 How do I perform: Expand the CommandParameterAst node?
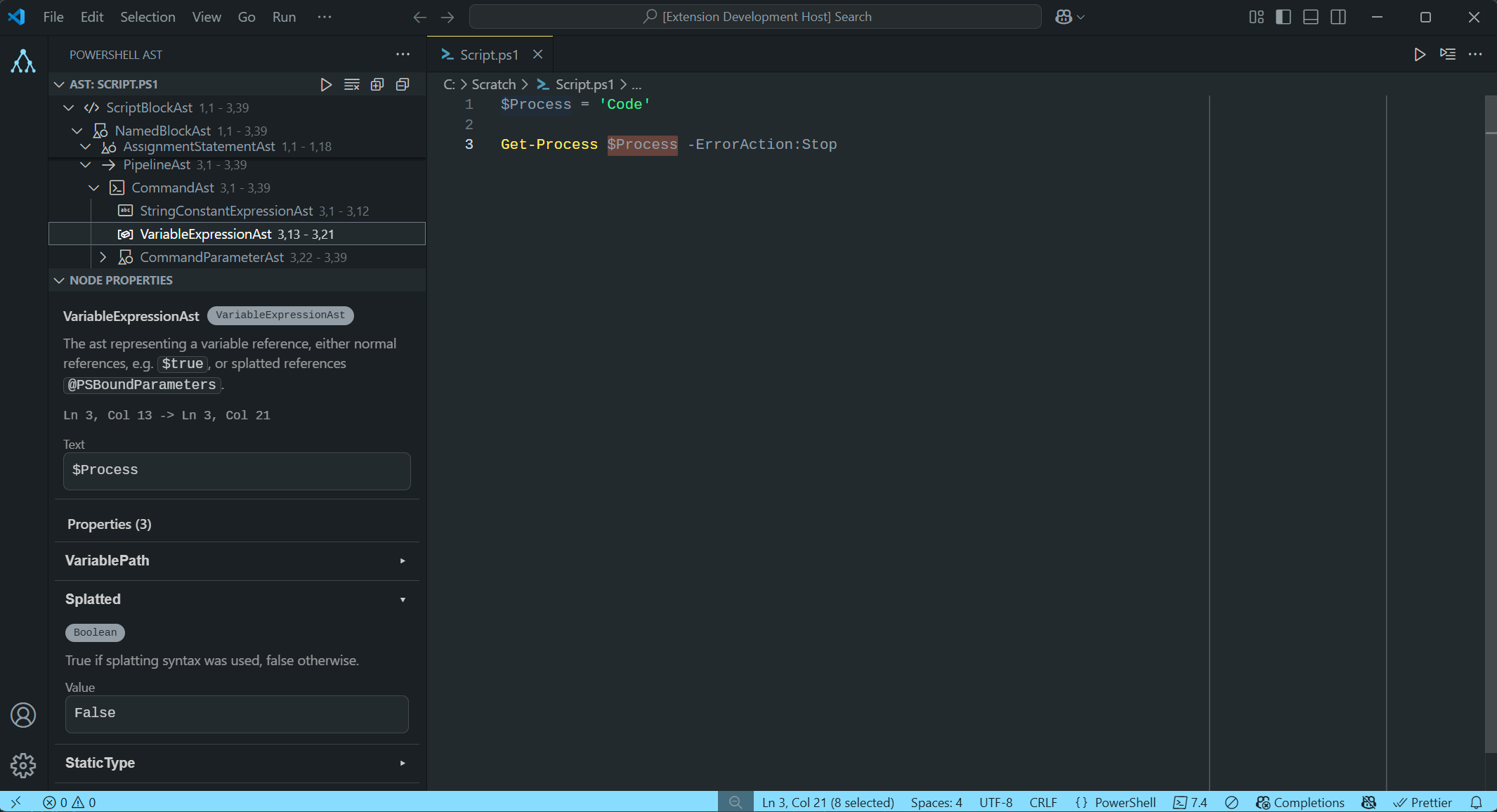click(103, 257)
